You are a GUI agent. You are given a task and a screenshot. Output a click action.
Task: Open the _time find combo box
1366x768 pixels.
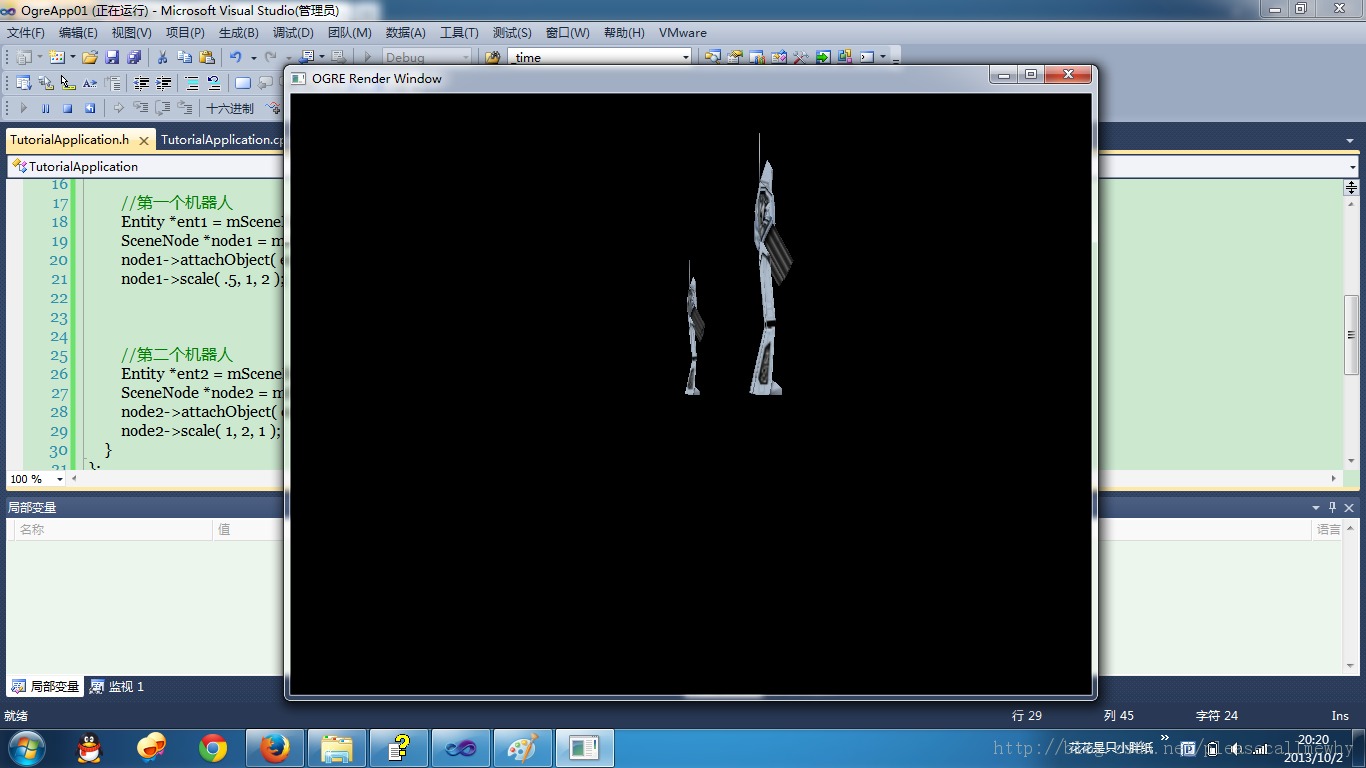click(x=599, y=57)
